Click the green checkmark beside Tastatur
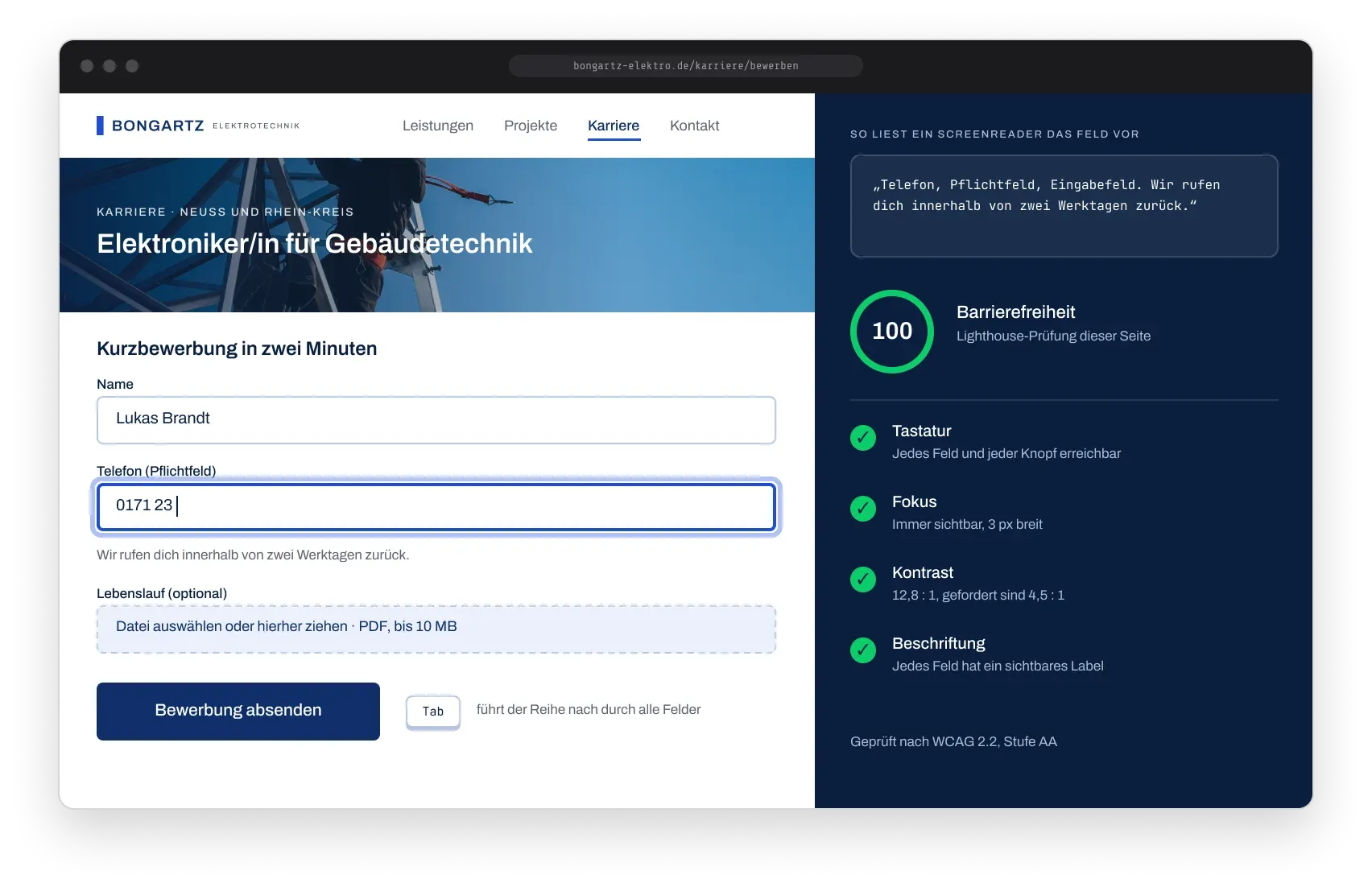Viewport: 1372px width, 887px height. tap(863, 438)
